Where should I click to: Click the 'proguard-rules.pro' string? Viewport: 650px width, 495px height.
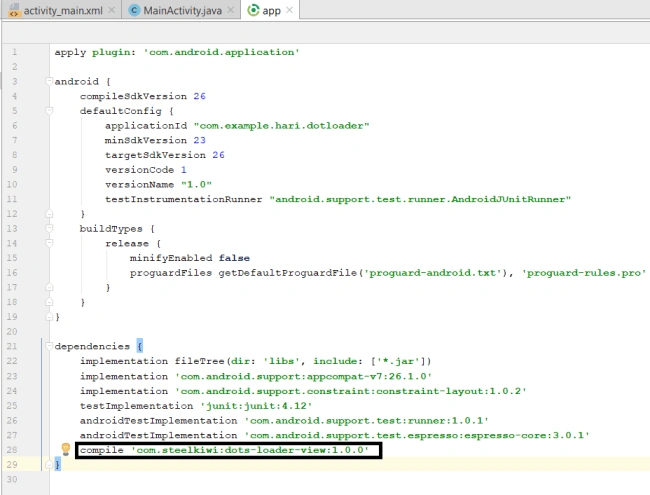click(x=584, y=273)
